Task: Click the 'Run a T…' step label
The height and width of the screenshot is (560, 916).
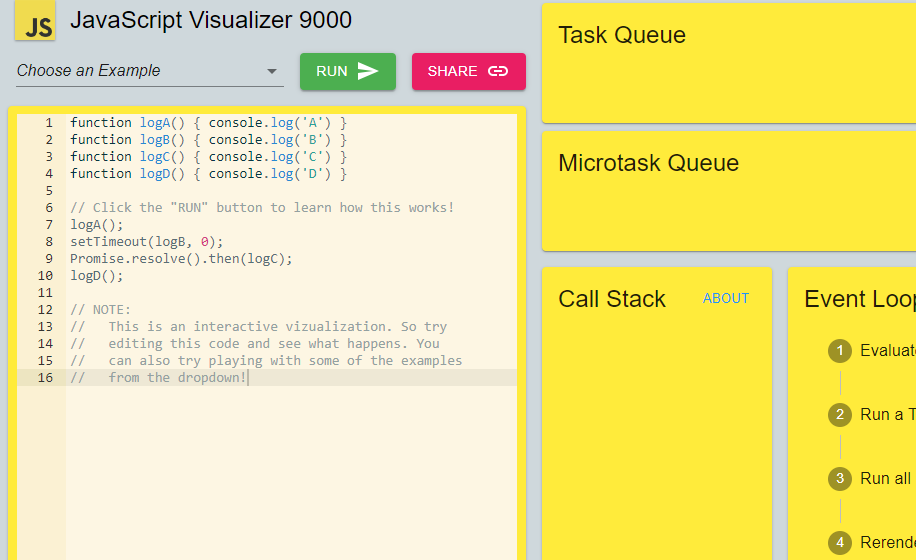Action: pos(888,415)
